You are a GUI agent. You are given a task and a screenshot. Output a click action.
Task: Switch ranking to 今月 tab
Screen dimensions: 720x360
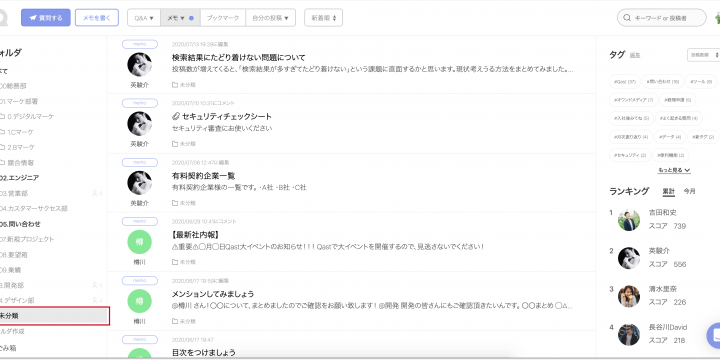point(689,191)
